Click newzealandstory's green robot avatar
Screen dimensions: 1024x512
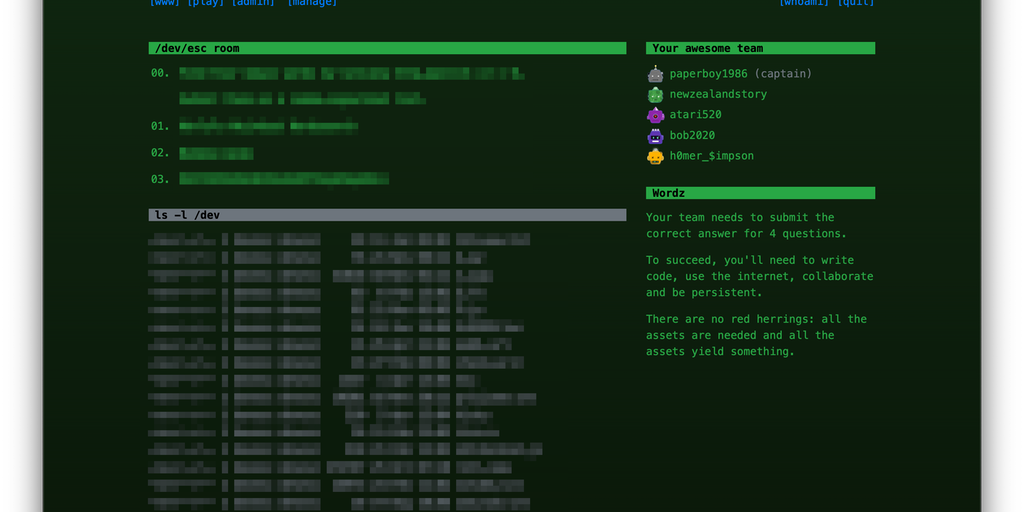[x=655, y=94]
